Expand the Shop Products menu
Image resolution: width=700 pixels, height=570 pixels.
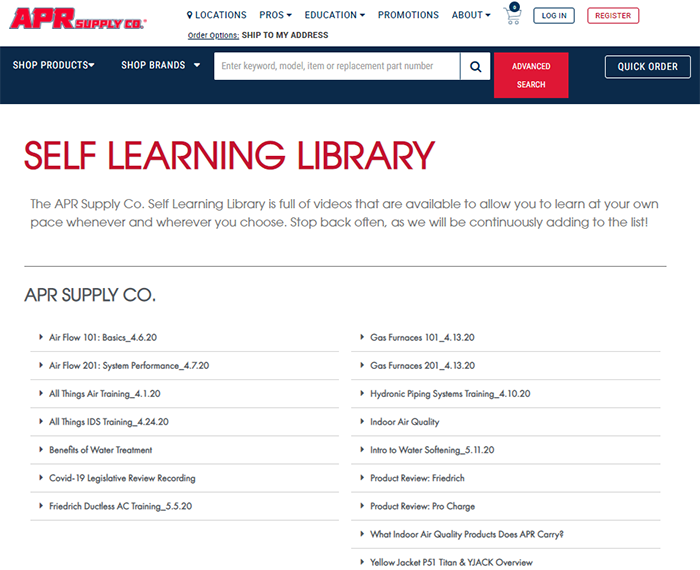click(x=53, y=65)
